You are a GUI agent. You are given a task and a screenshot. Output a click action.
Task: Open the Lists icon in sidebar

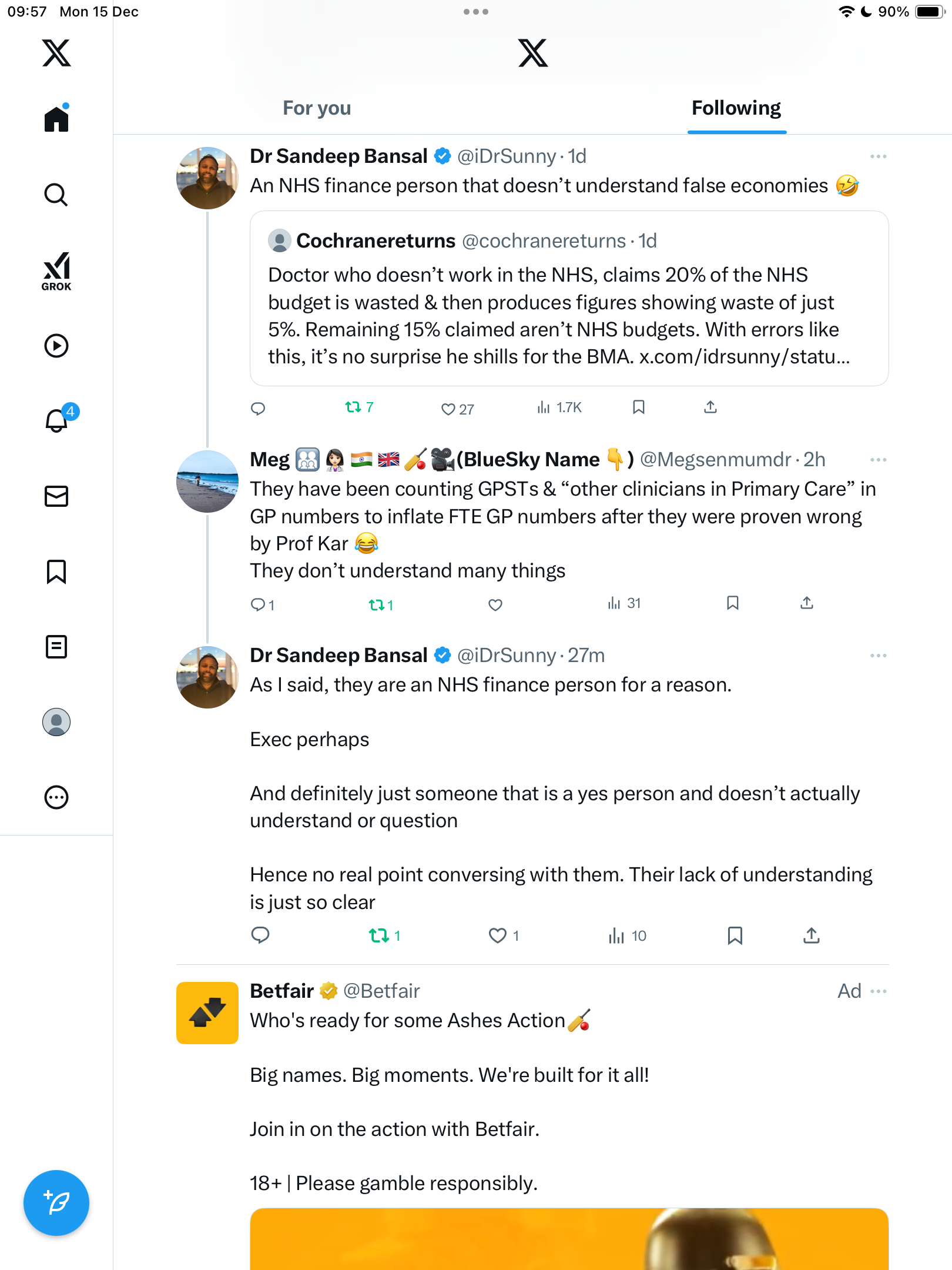tap(56, 647)
